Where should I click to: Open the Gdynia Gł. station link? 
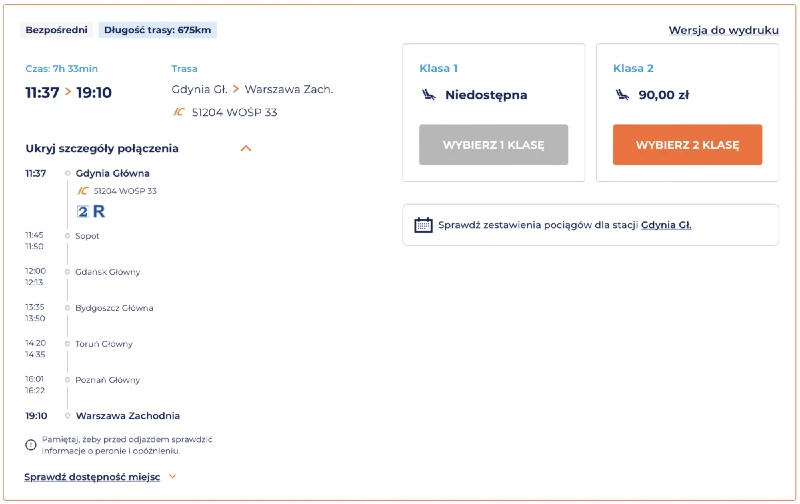click(666, 225)
